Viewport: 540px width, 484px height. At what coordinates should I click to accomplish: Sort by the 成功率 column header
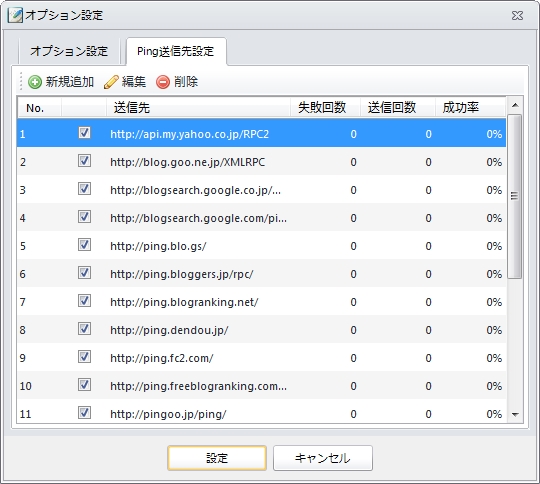pos(470,108)
